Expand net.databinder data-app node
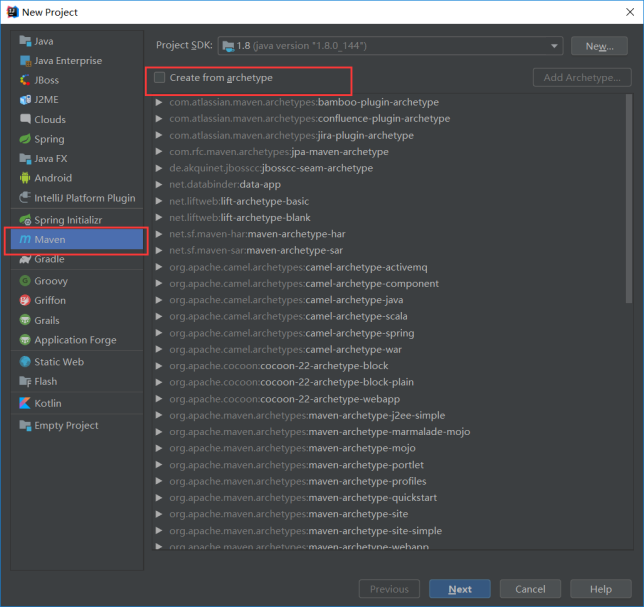Viewport: 644px width, 607px height. (x=159, y=184)
